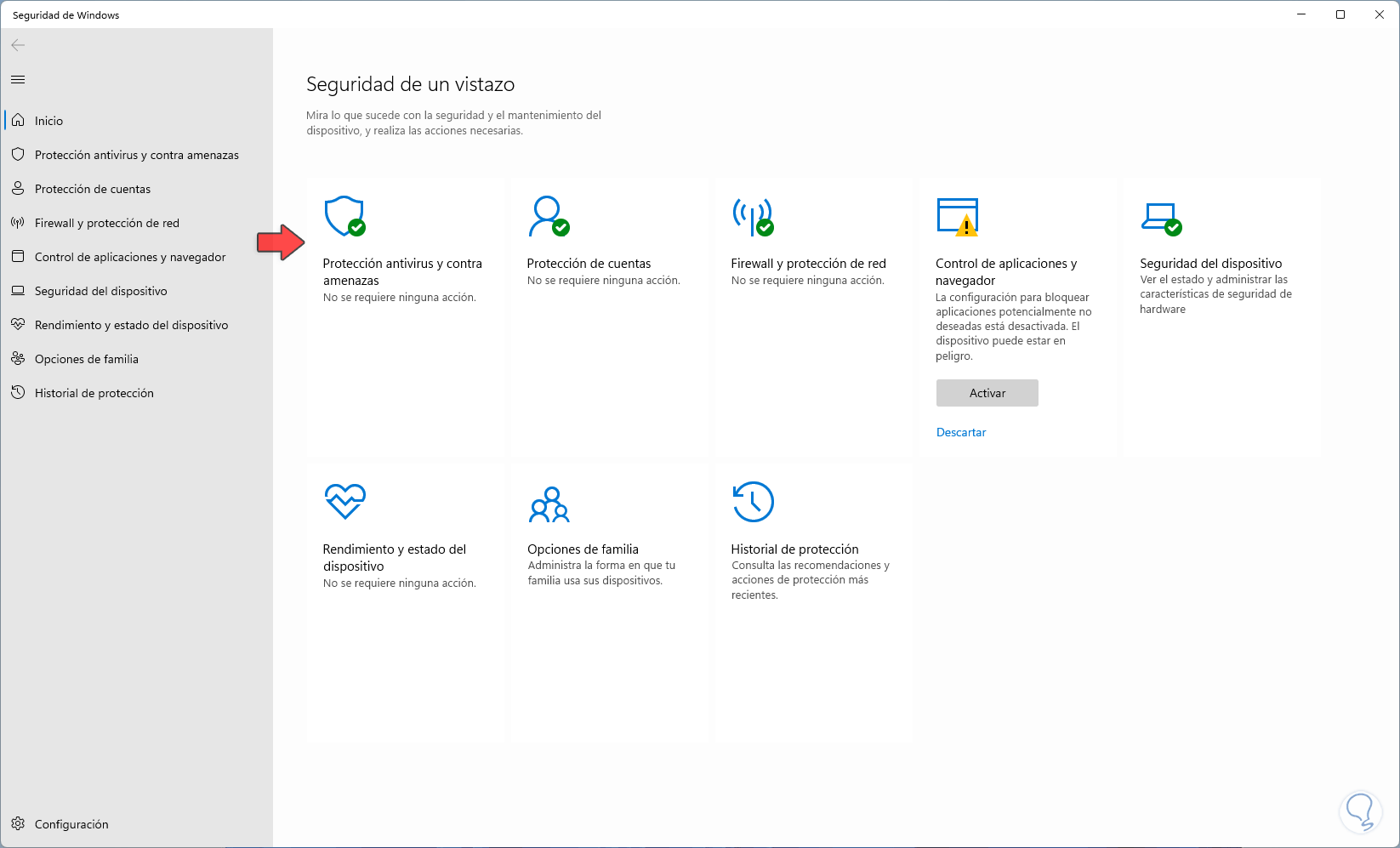Open the large firewall antenna icon

[754, 216]
